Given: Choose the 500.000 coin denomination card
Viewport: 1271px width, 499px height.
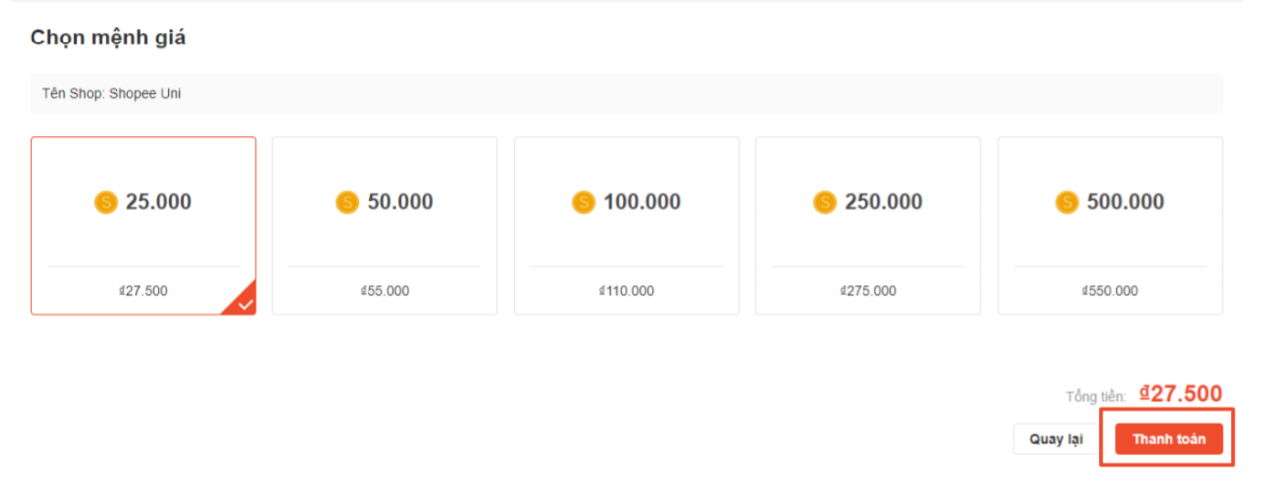Looking at the screenshot, I should pyautogui.click(x=1109, y=226).
